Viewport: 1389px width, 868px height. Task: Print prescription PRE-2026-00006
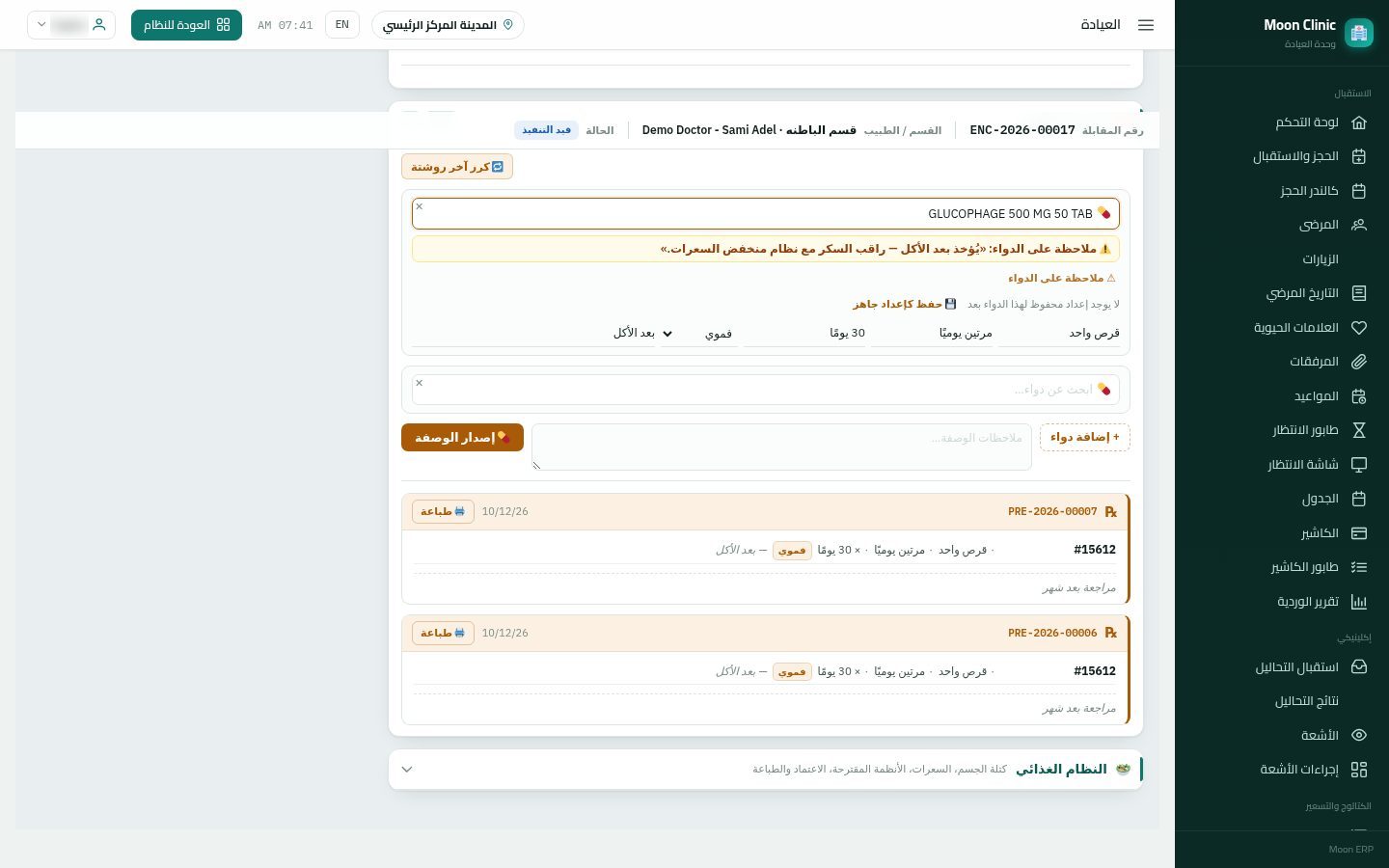443,633
